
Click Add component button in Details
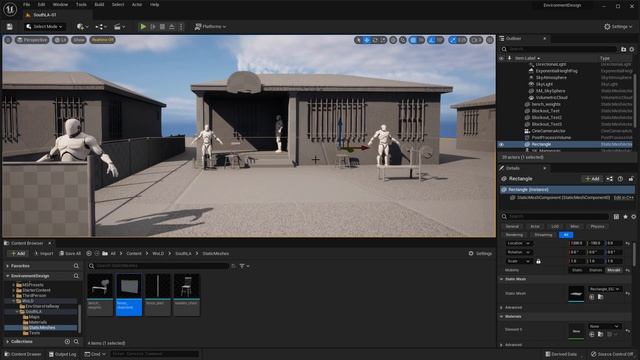pyautogui.click(x=592, y=179)
